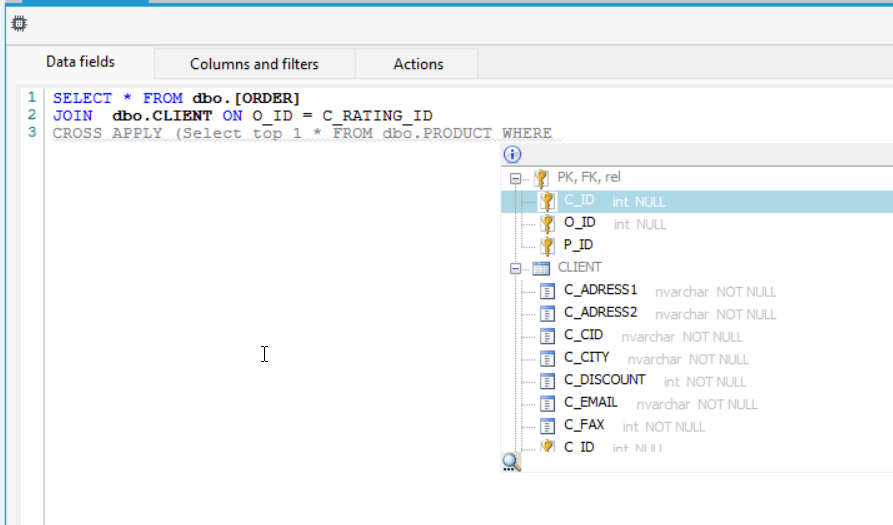
Task: Click in the SQL editor on line 3
Action: click(302, 133)
